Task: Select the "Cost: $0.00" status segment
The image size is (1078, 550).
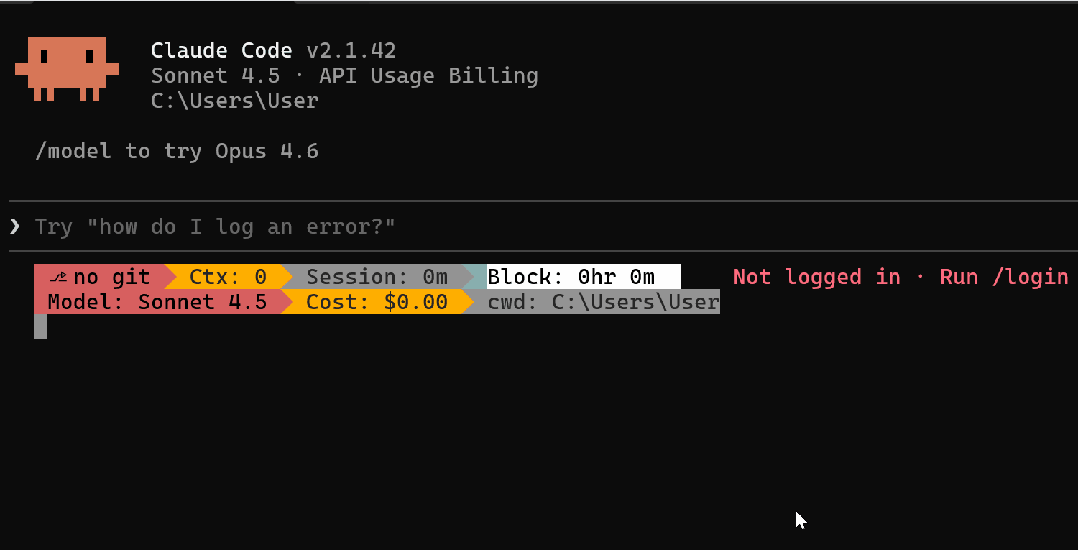Action: tap(376, 302)
